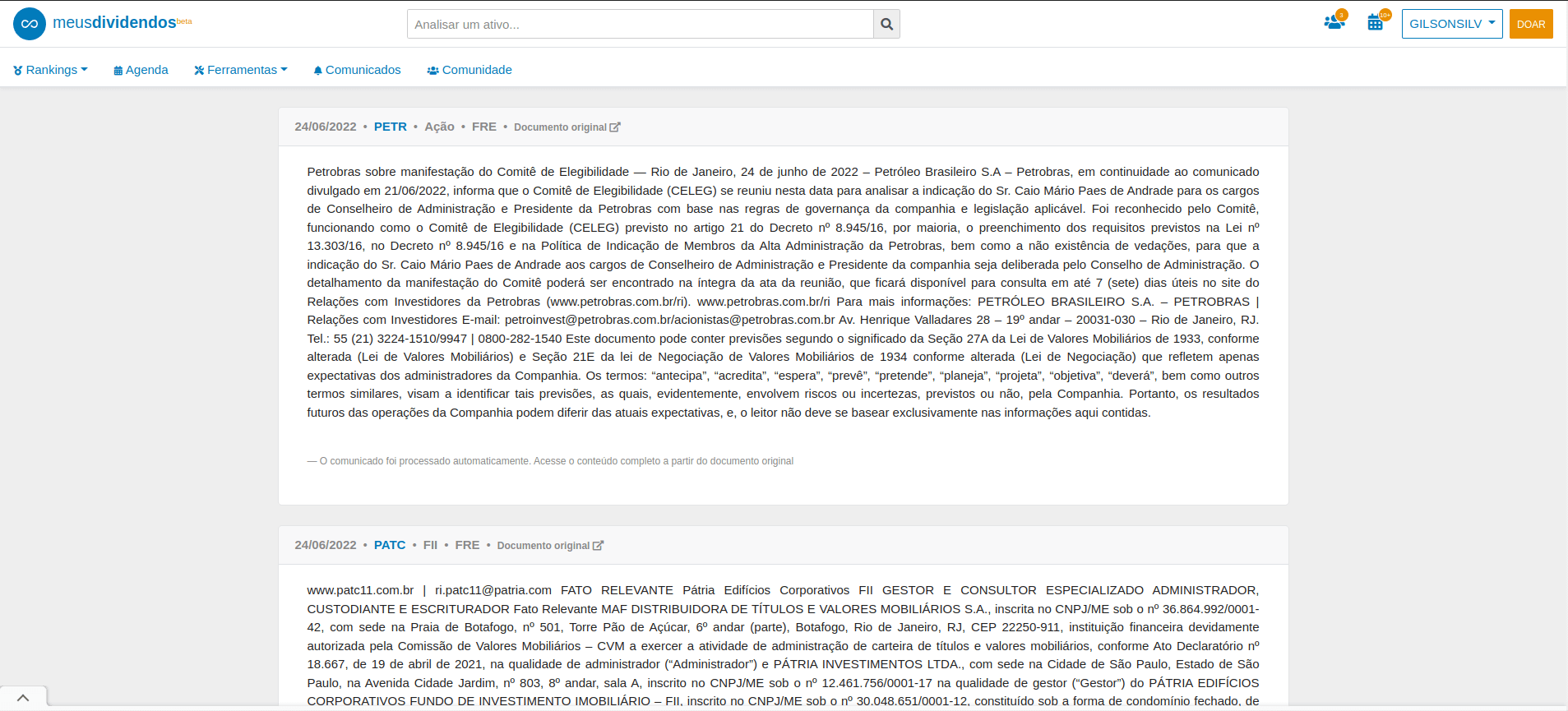The image size is (1568, 711).
Task: Open the Comunicados menu item
Action: click(357, 70)
